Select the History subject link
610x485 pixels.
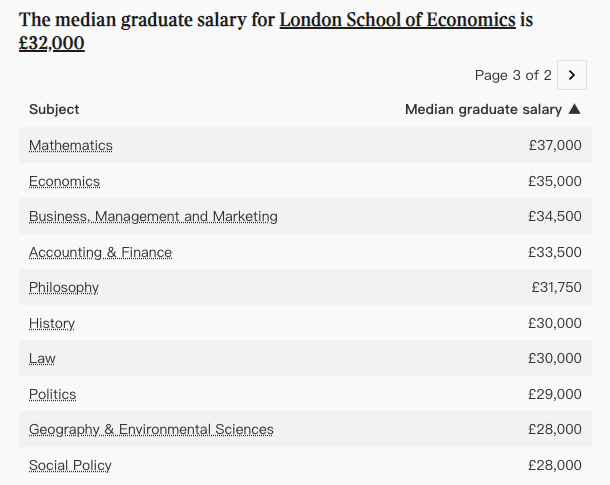pos(52,323)
